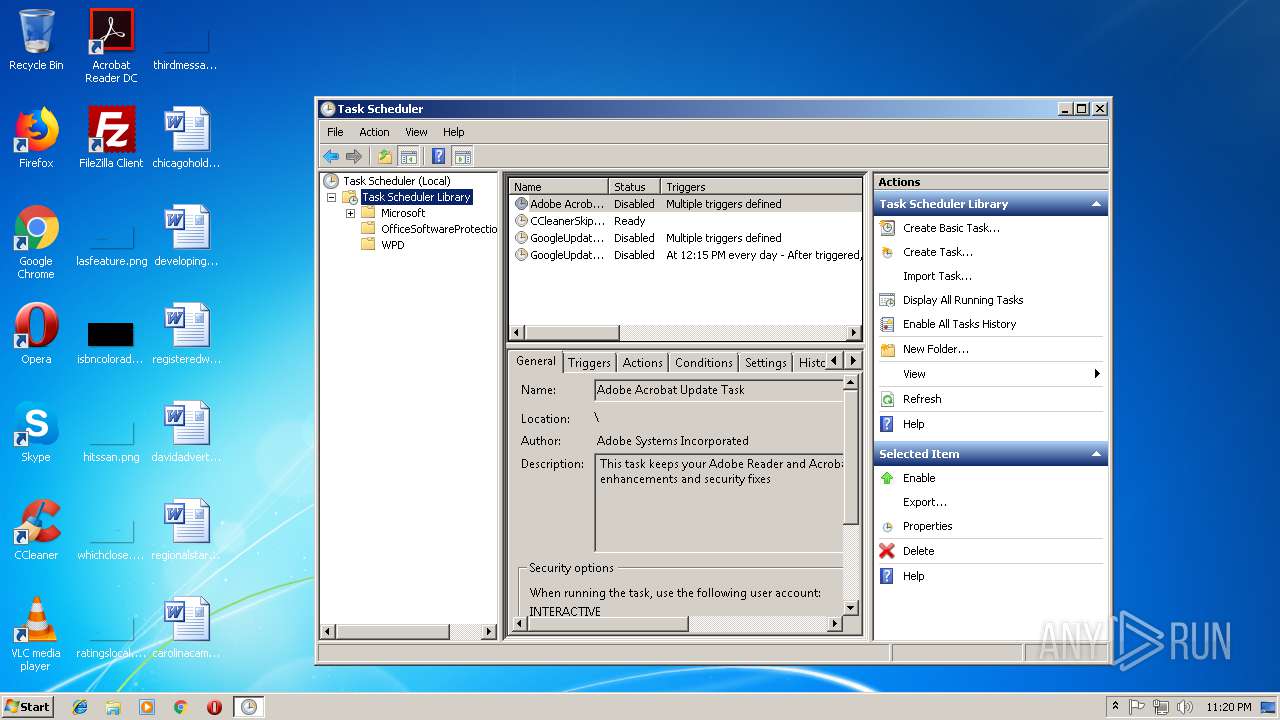
Task: Click Internet Explorer taskbar icon
Action: click(x=80, y=707)
